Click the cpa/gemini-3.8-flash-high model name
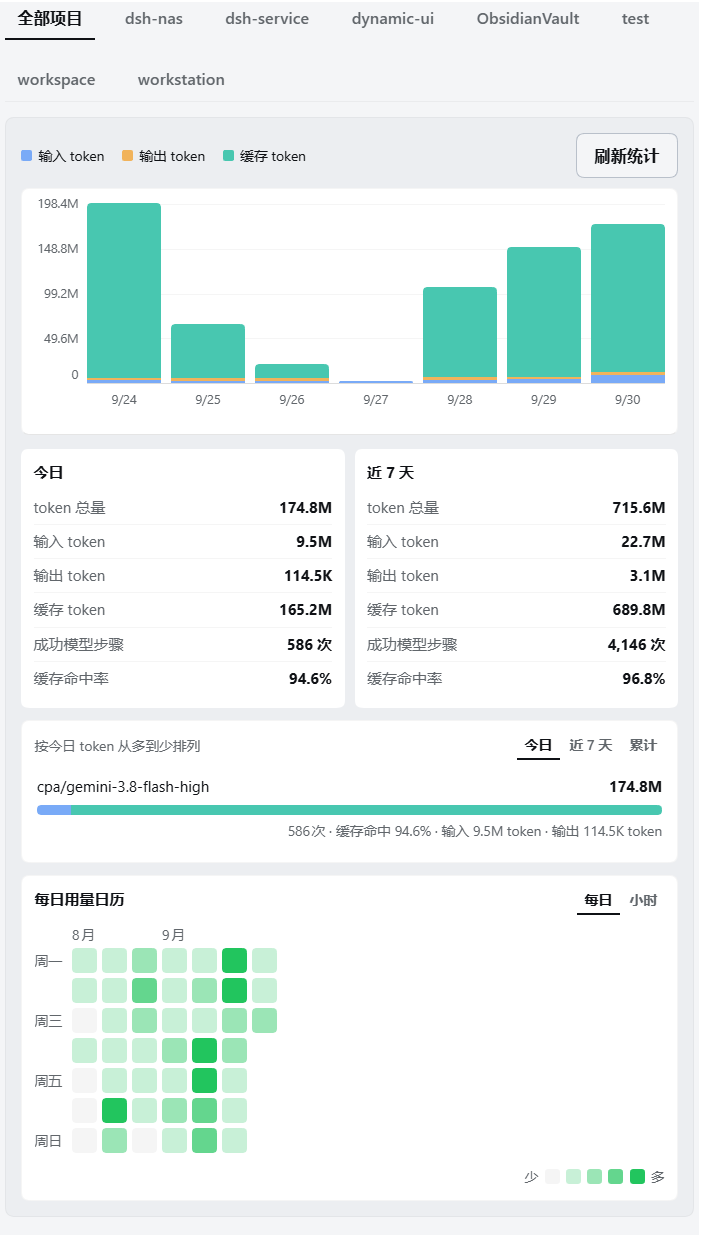The width and height of the screenshot is (704, 1235). pyautogui.click(x=123, y=787)
